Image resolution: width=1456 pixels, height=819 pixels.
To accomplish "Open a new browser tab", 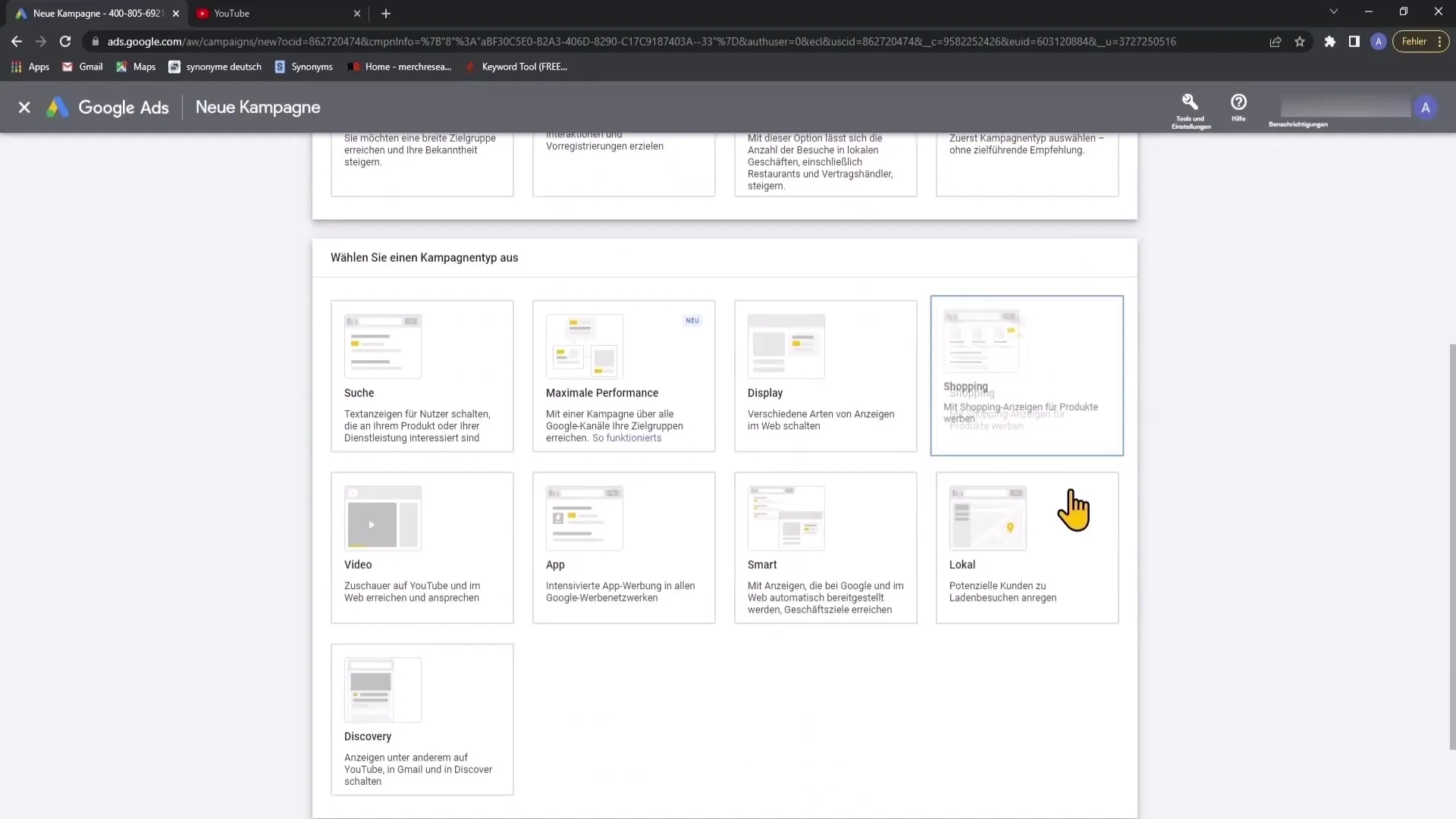I will [x=386, y=14].
